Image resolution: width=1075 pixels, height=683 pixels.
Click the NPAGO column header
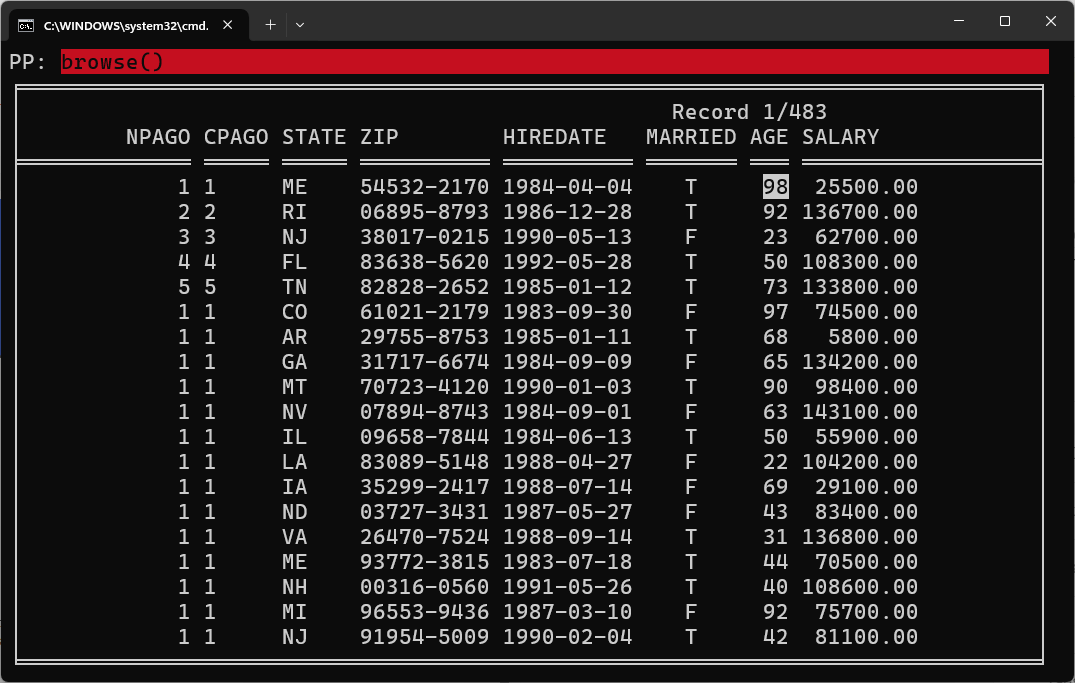pos(158,137)
